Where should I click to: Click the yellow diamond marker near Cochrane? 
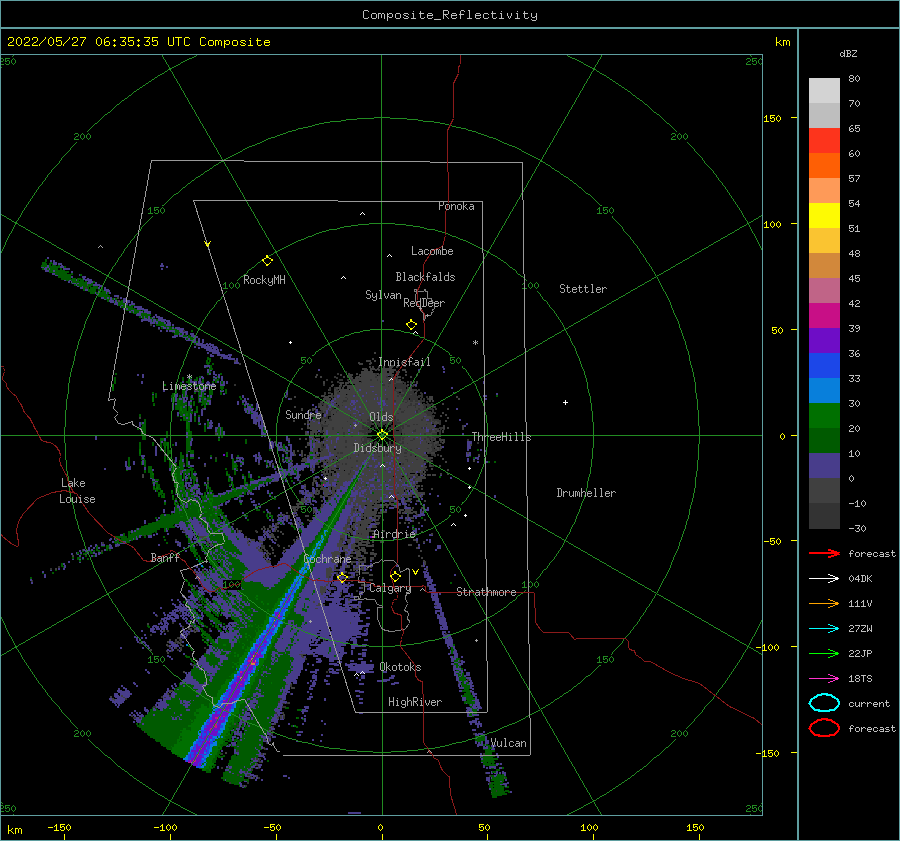tap(342, 578)
